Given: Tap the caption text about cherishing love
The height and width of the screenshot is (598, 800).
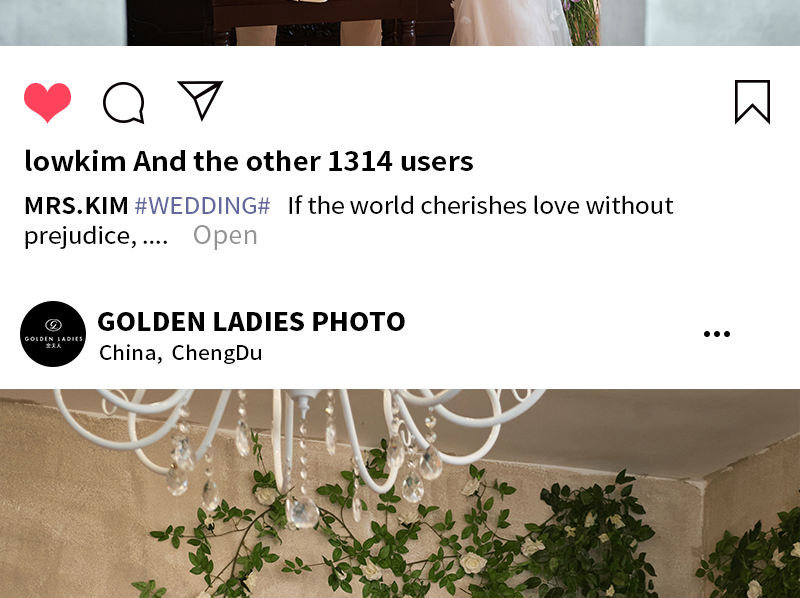Looking at the screenshot, I should tap(481, 206).
